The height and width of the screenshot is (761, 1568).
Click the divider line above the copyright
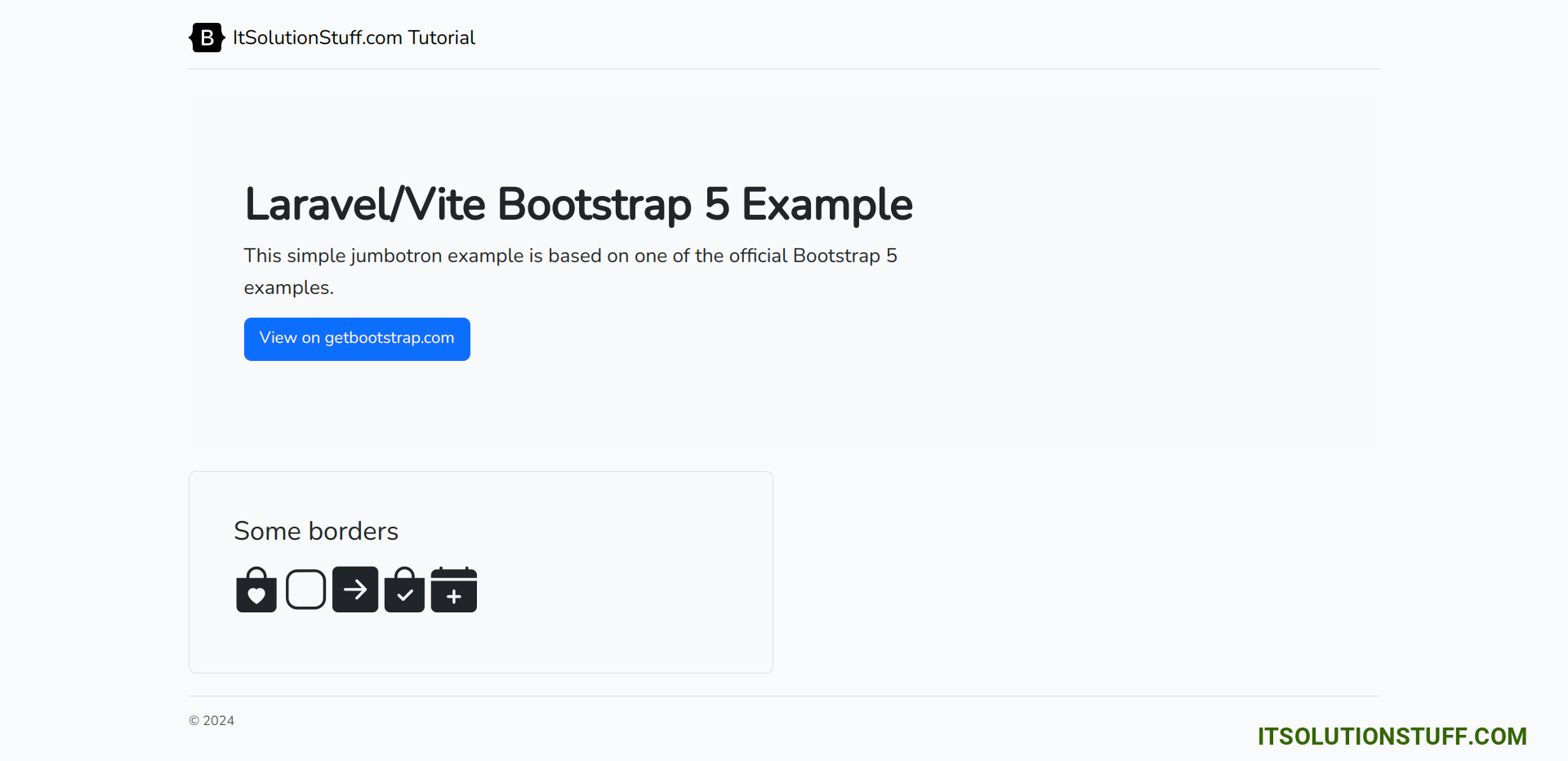(784, 696)
